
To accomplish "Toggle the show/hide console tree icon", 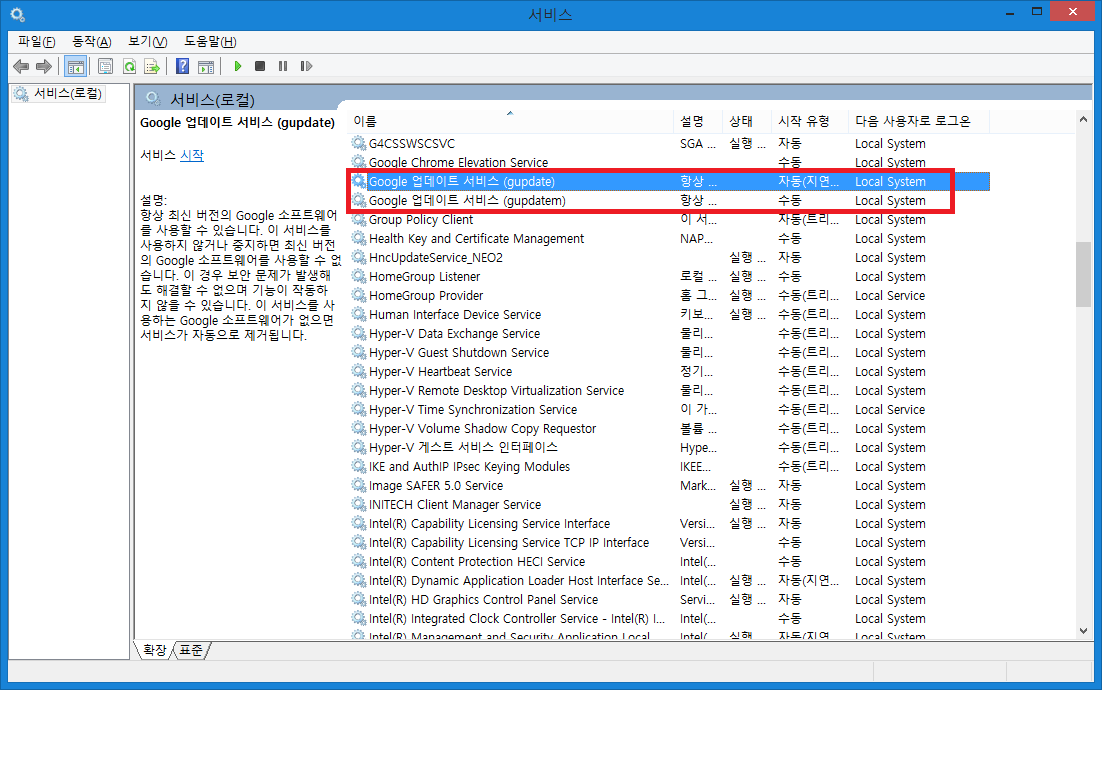I will 75,66.
